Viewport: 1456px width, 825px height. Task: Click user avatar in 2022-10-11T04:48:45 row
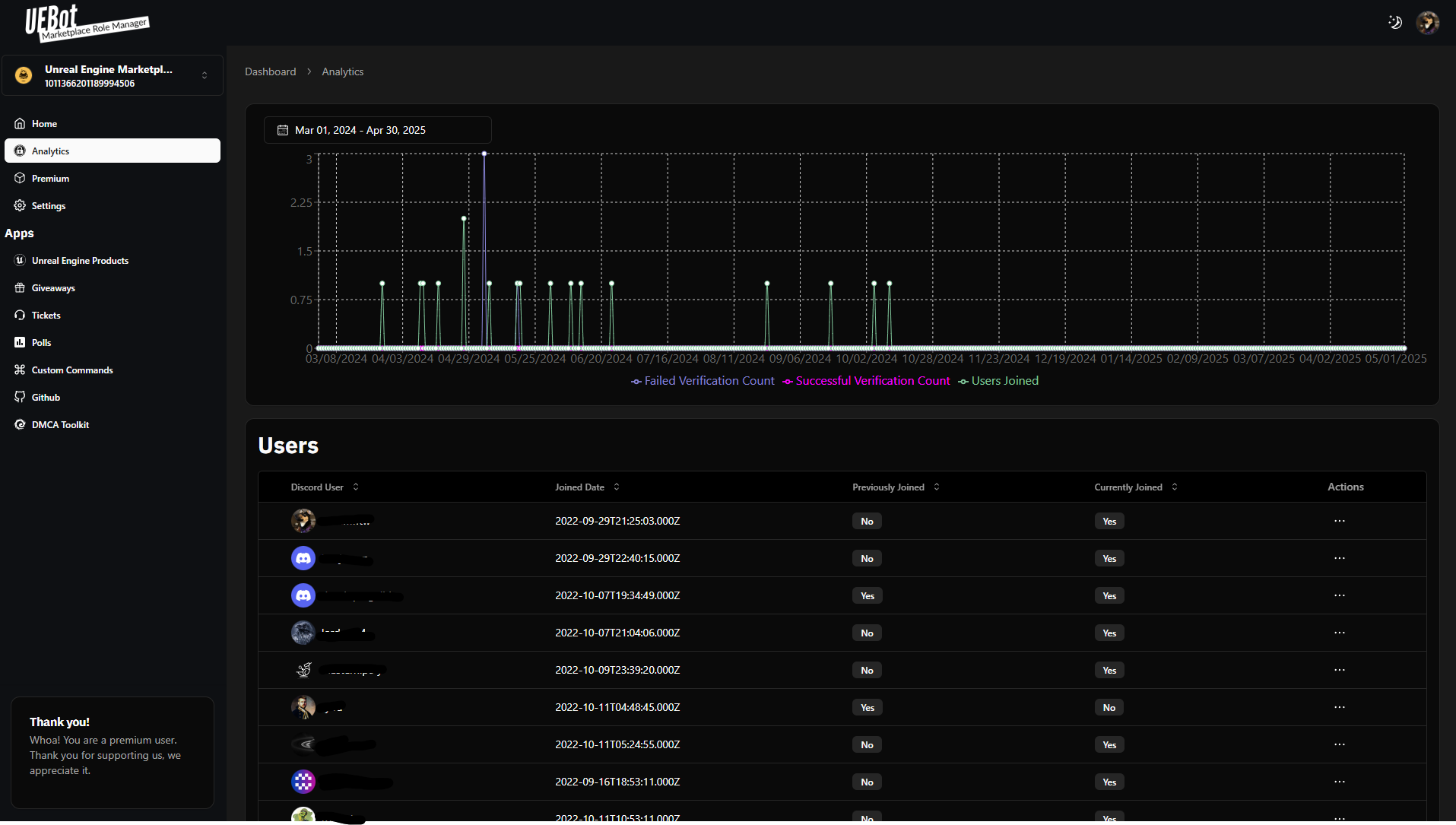click(x=303, y=707)
